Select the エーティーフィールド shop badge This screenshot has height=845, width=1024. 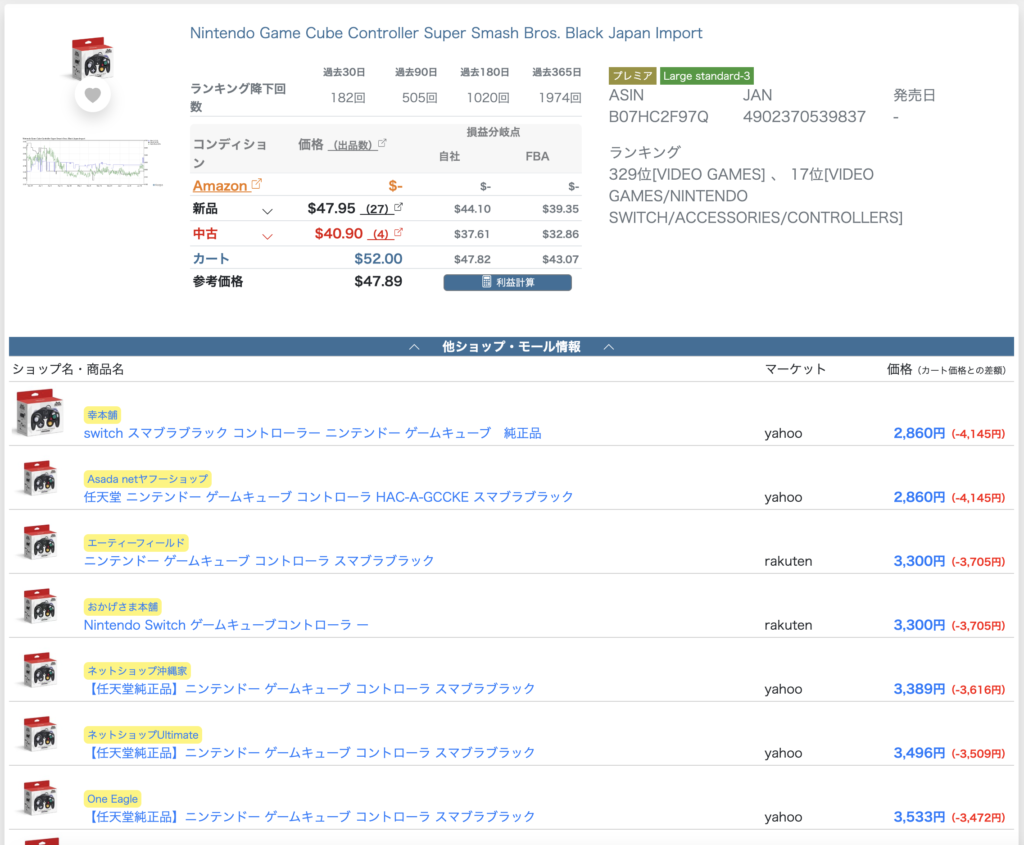(136, 543)
